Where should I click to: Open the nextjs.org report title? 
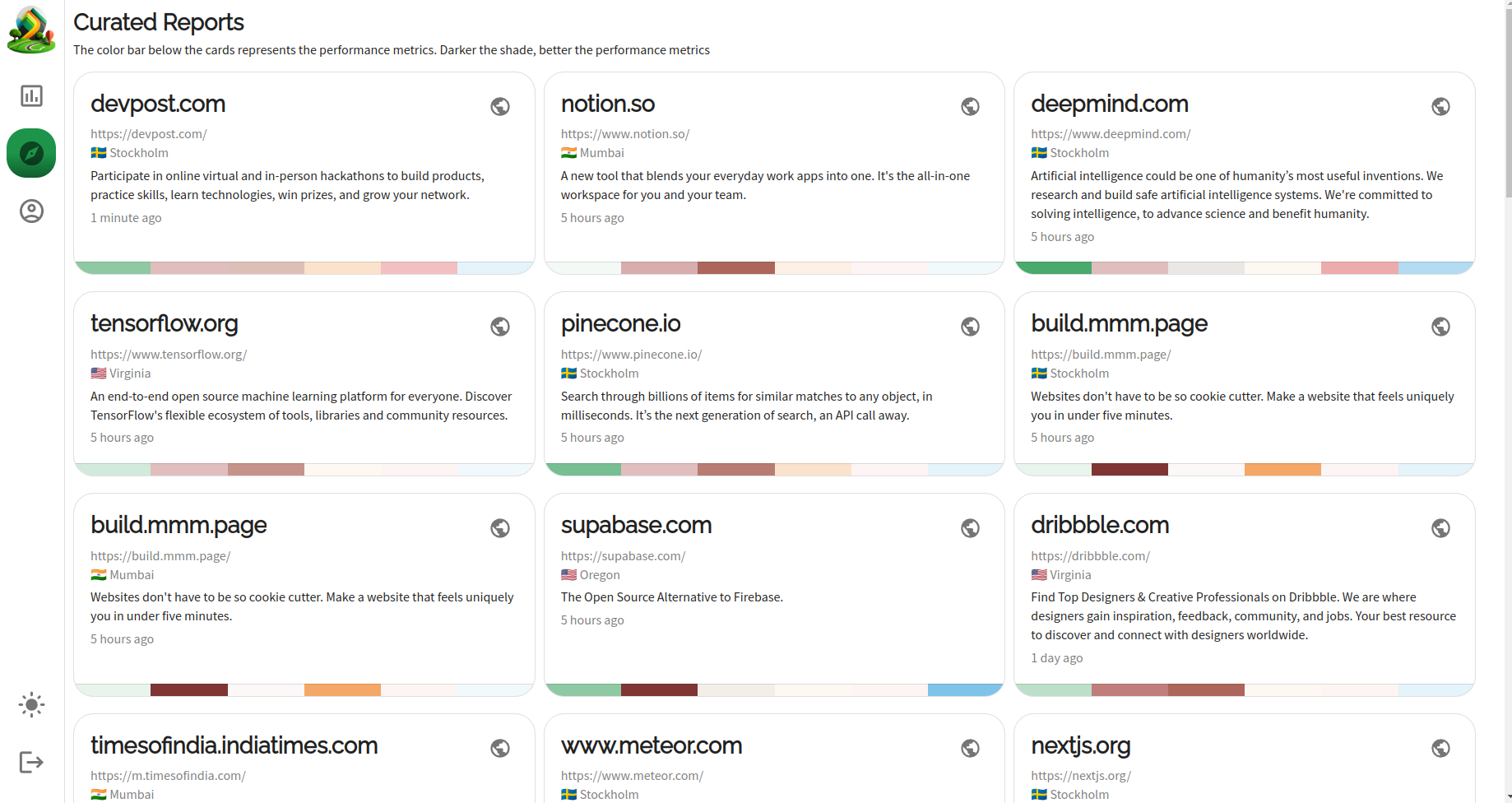coord(1081,745)
